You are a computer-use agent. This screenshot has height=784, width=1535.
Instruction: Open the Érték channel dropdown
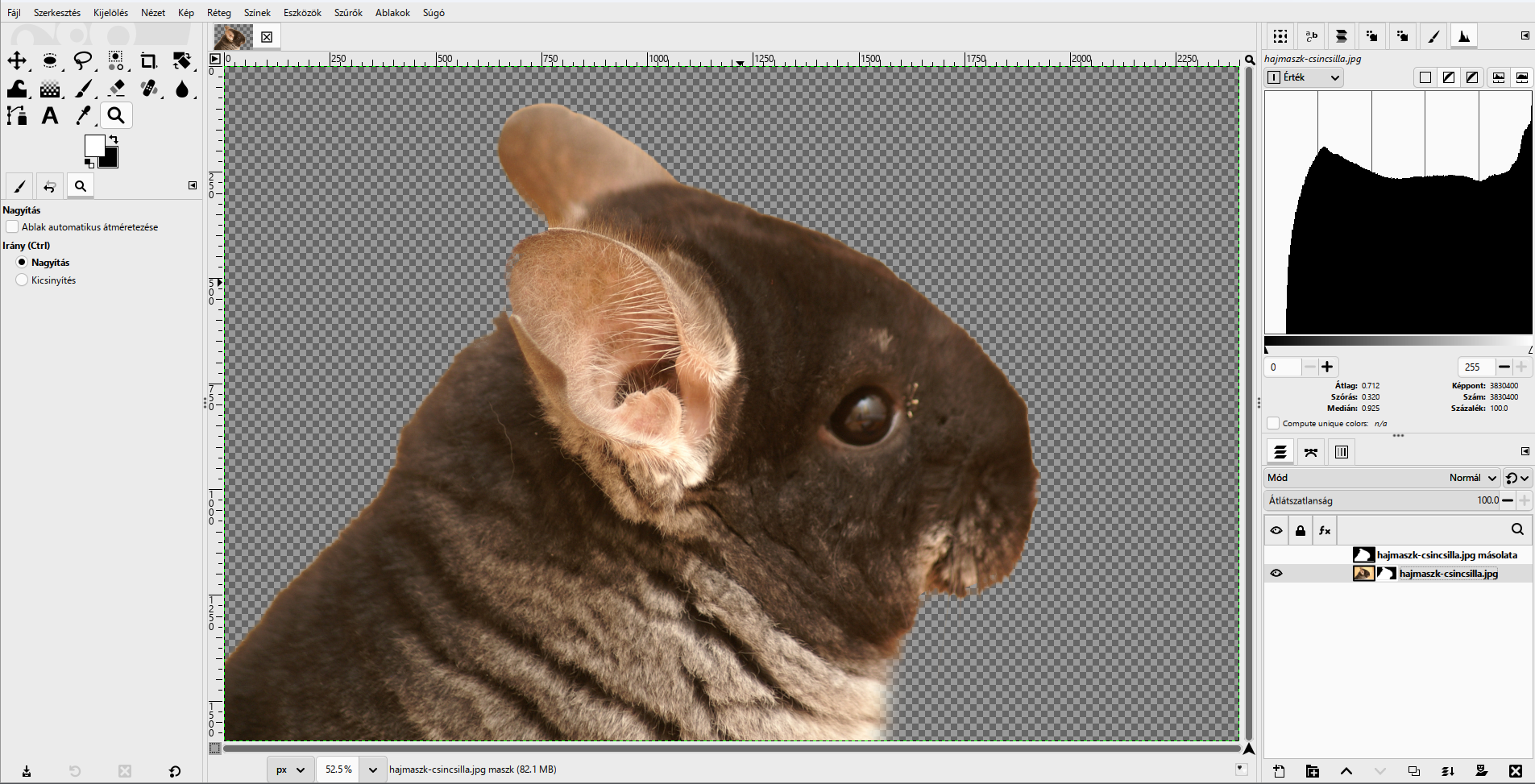click(x=1305, y=77)
